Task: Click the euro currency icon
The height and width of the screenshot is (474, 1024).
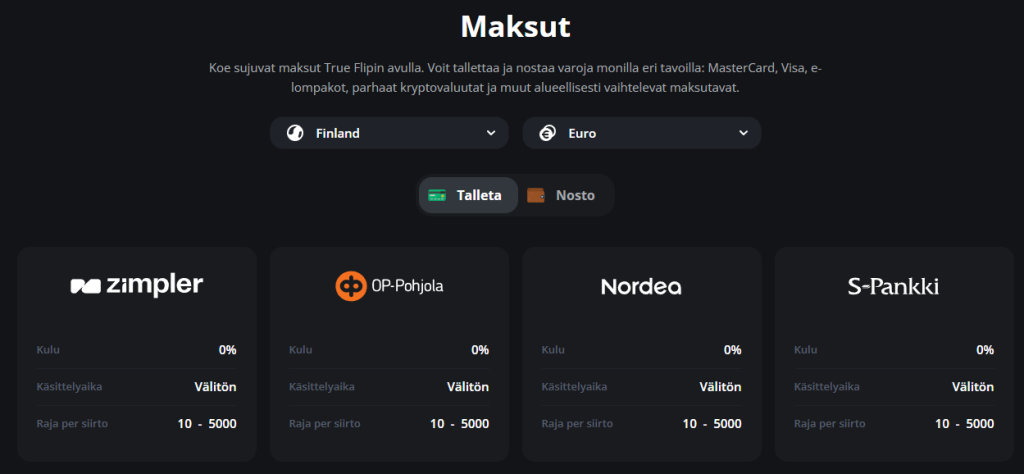Action: point(547,133)
